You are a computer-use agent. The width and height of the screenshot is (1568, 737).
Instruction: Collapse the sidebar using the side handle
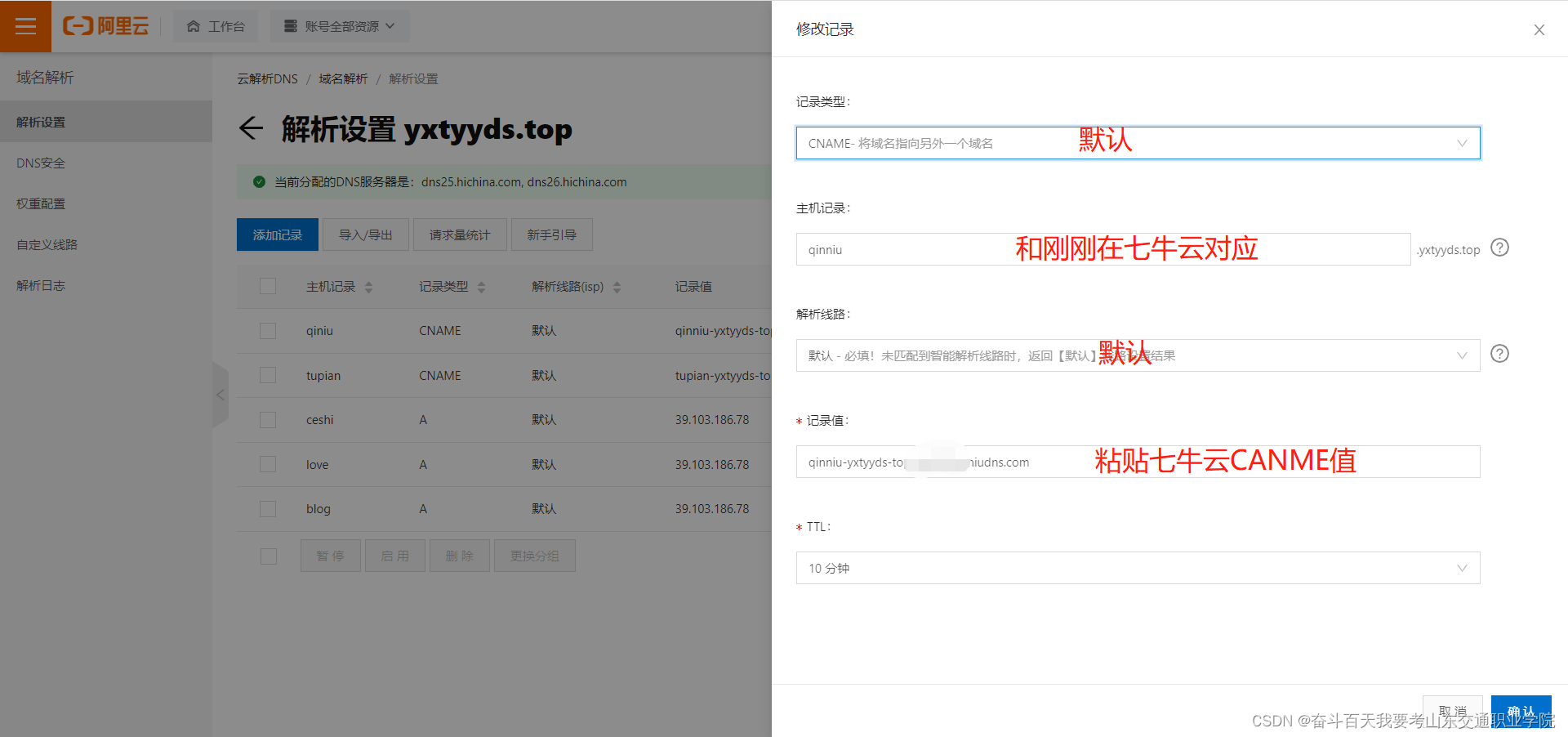(220, 395)
